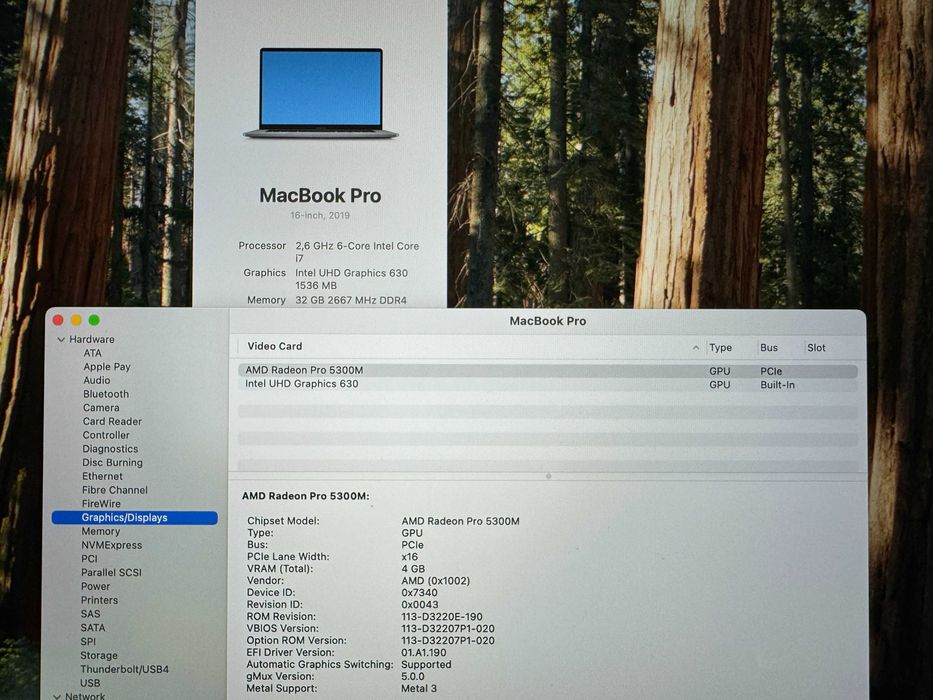The width and height of the screenshot is (933, 700).
Task: Open PCI hardware info
Action: pyautogui.click(x=89, y=559)
